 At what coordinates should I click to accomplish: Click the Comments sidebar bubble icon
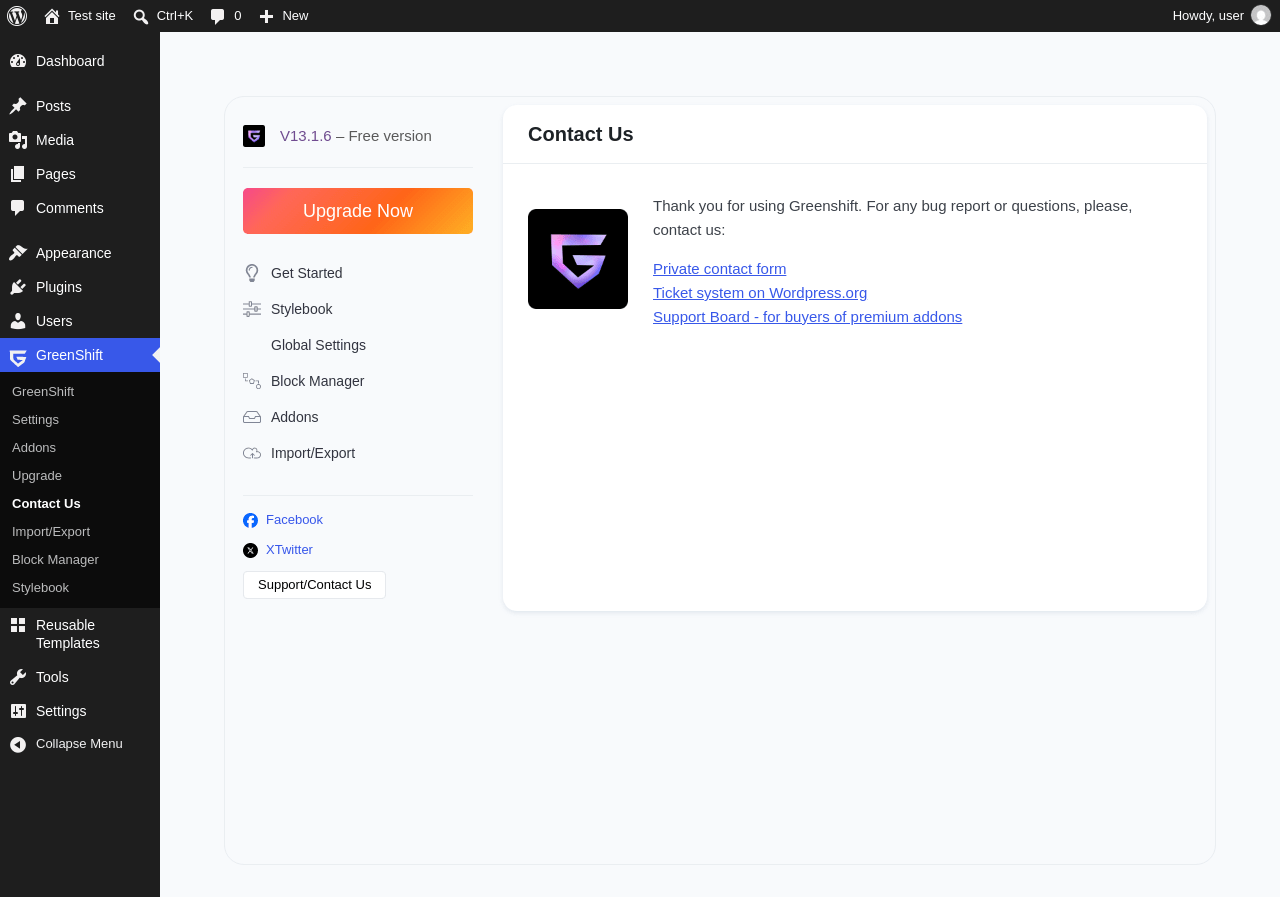(18, 208)
